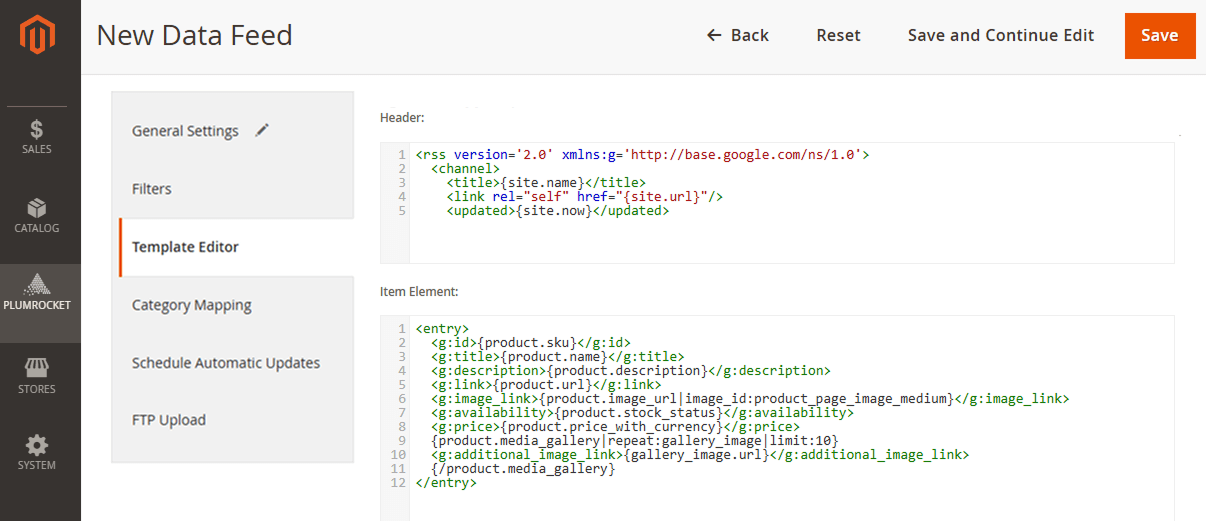Screen dimensions: 1206x521
Task: Click the New Data Feed page title
Action: click(195, 36)
